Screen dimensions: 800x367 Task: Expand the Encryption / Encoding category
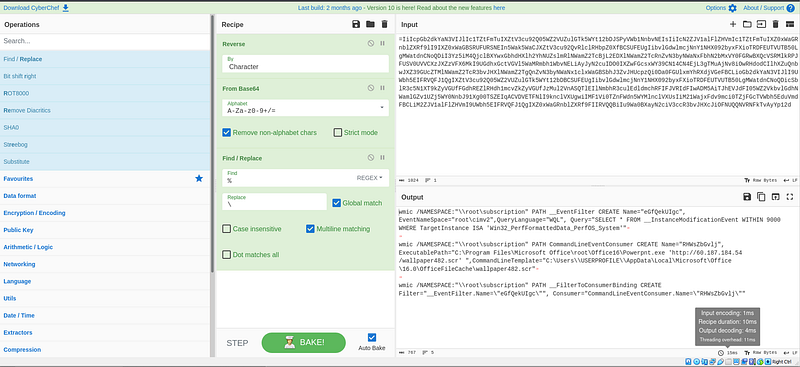(x=105, y=213)
